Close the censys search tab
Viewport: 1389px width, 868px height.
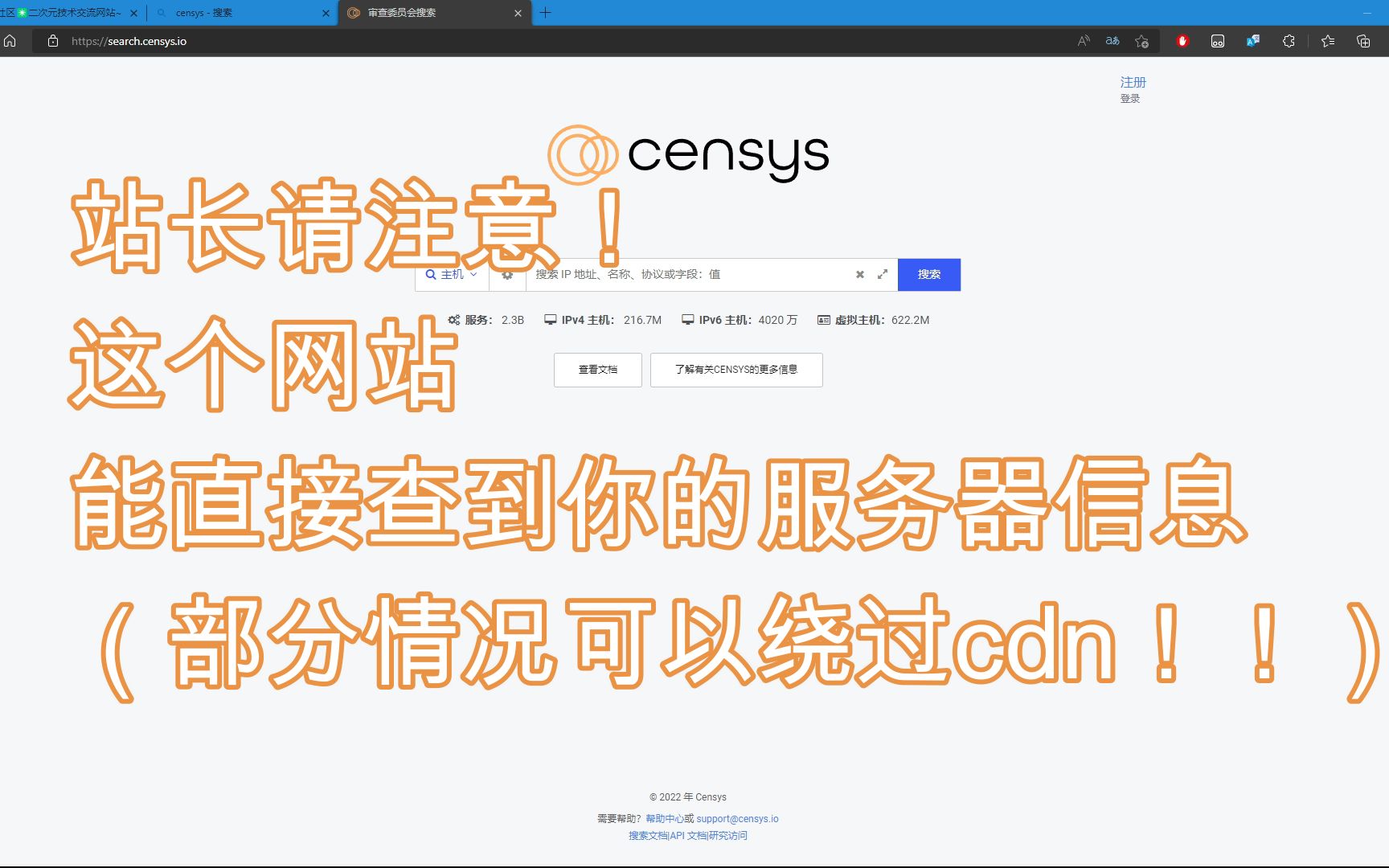pyautogui.click(x=326, y=13)
